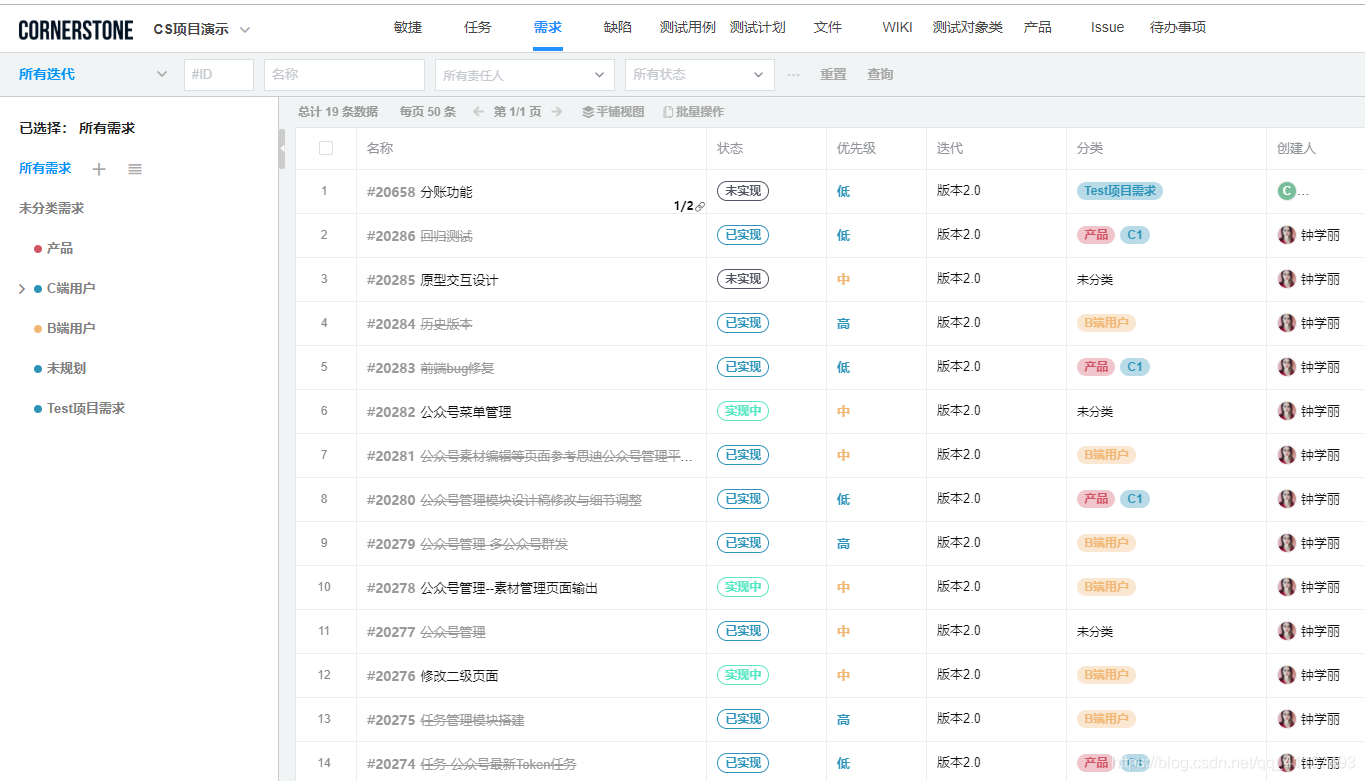Click 高 priority on row #20275
Screen dimensions: 1365x781
(843, 719)
